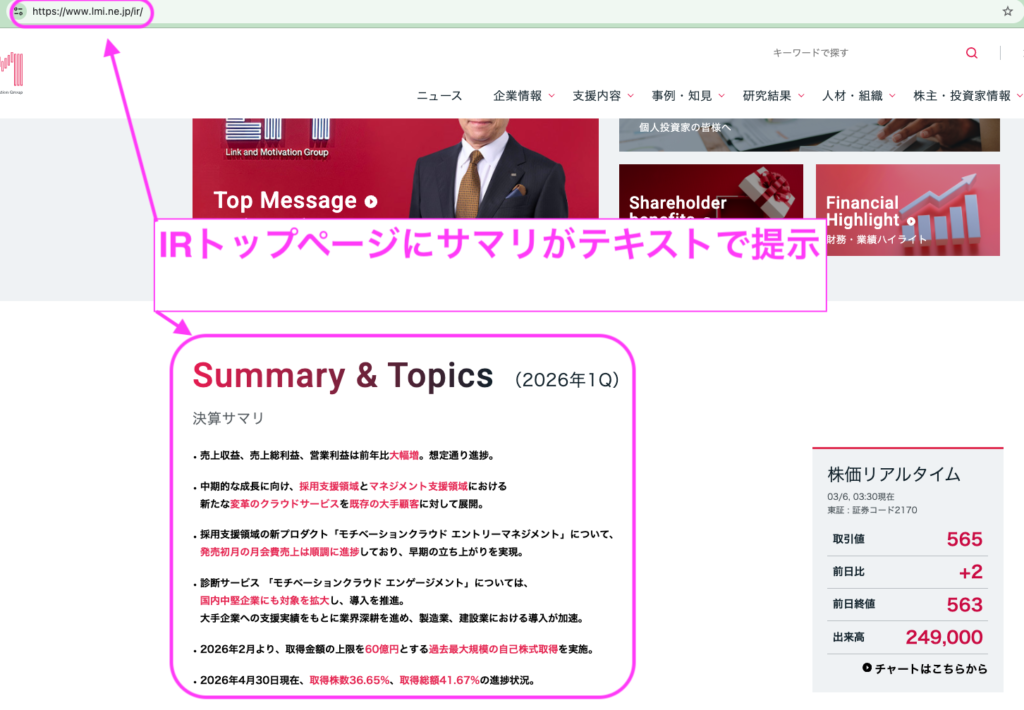Click the 株価リアルタイム heading
1024x710 pixels.
pyautogui.click(x=894, y=474)
